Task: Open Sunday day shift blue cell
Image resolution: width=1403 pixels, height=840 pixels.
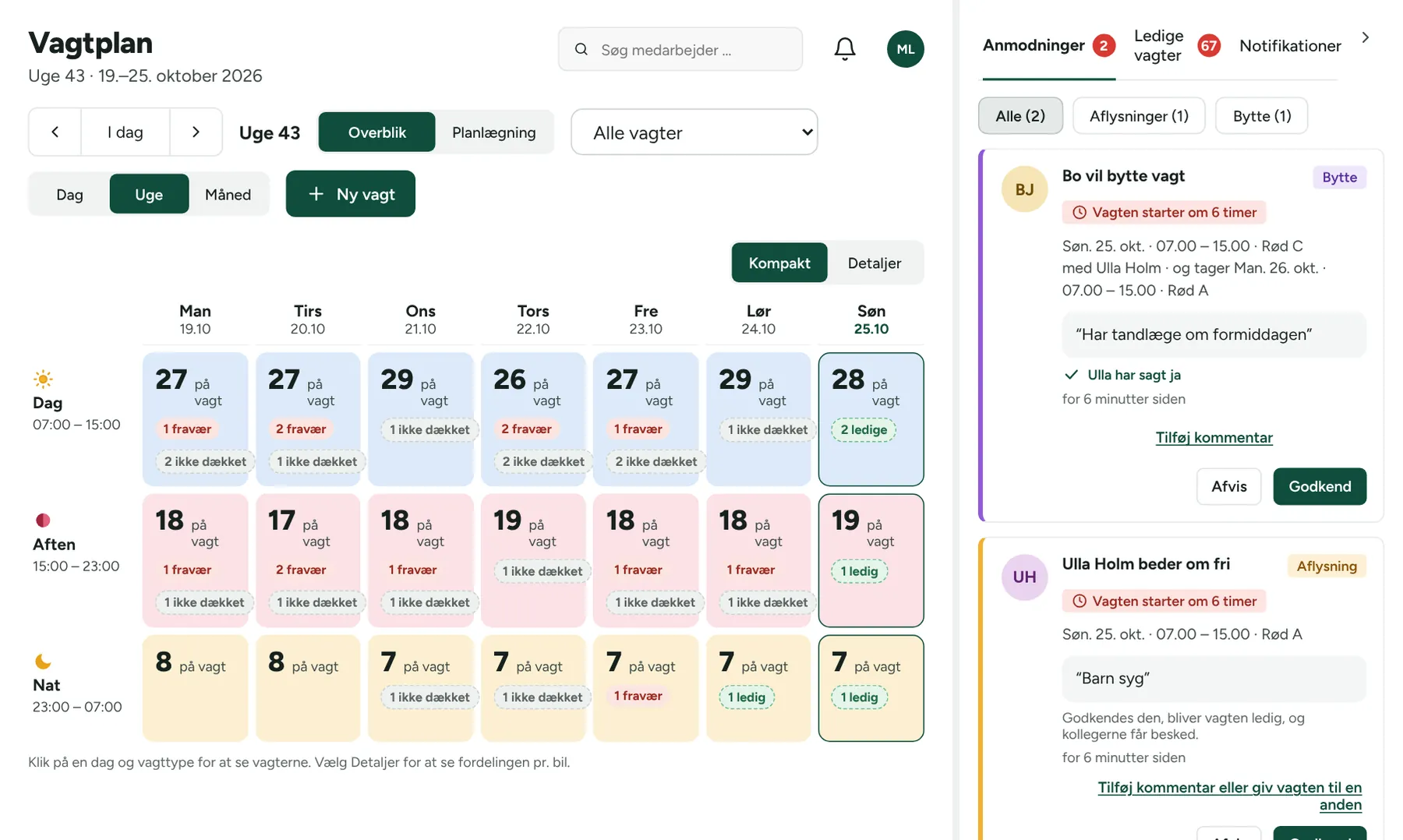Action: coord(871,419)
